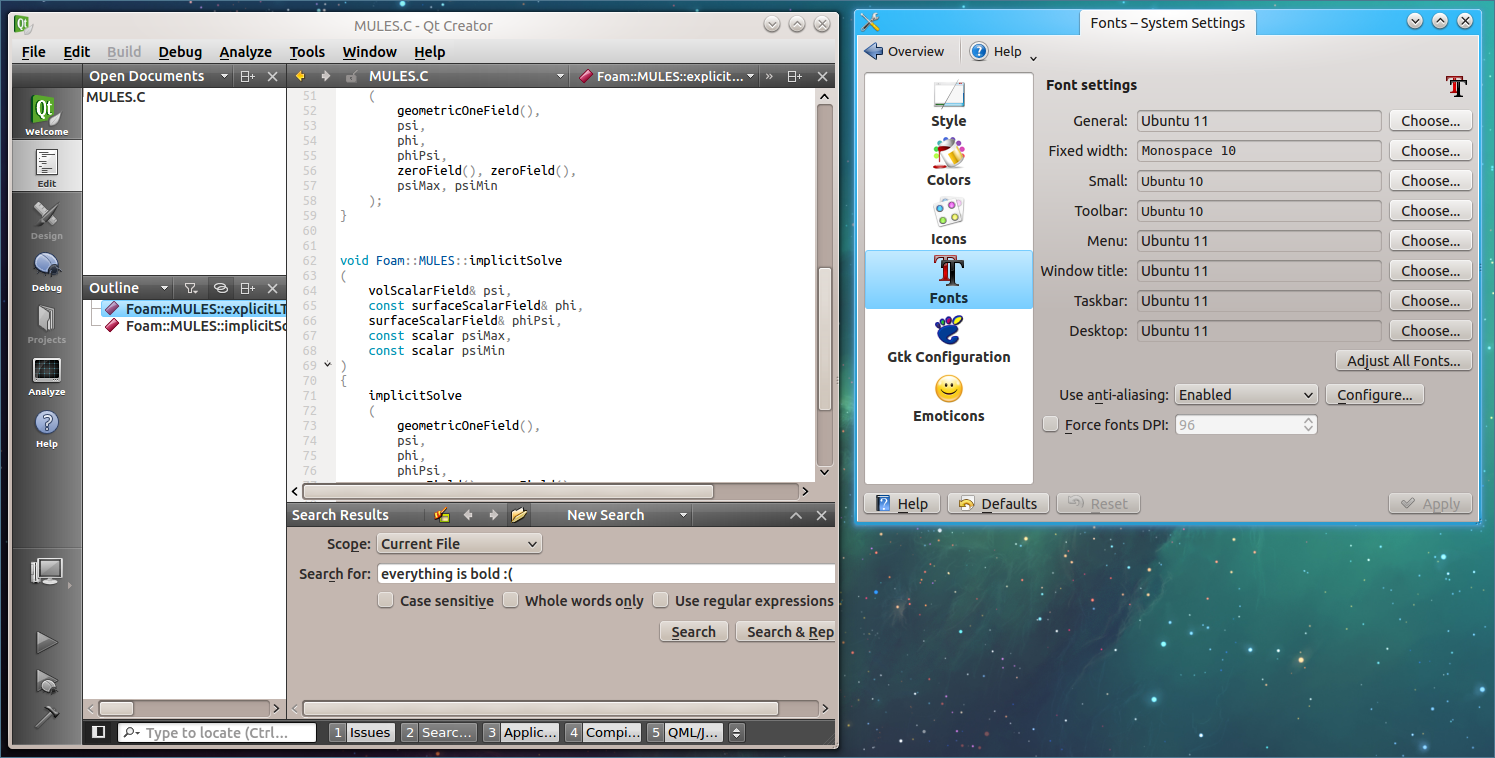Click the expand-all folder icon in Search Results

(519, 515)
